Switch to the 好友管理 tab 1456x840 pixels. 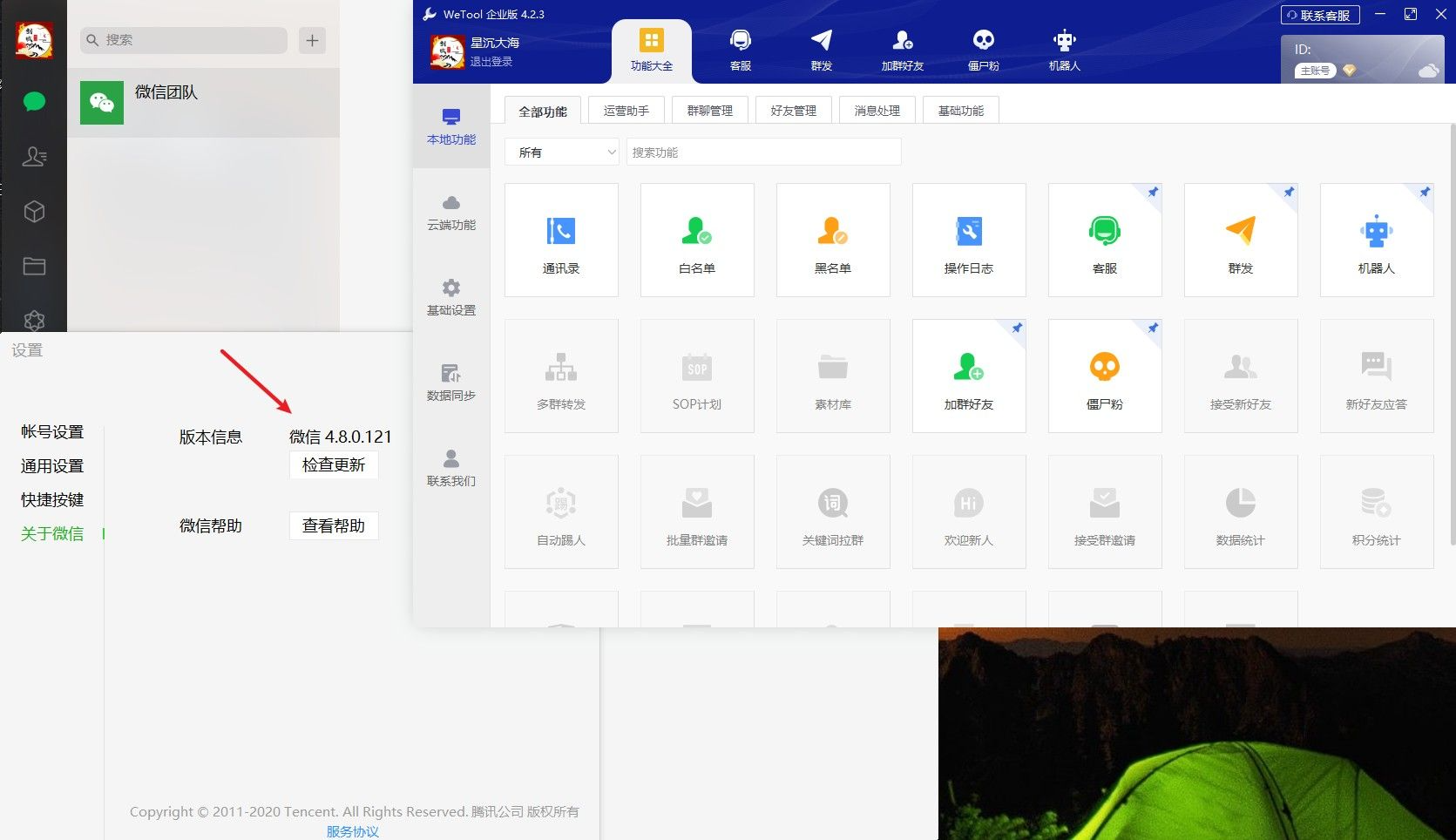click(794, 111)
